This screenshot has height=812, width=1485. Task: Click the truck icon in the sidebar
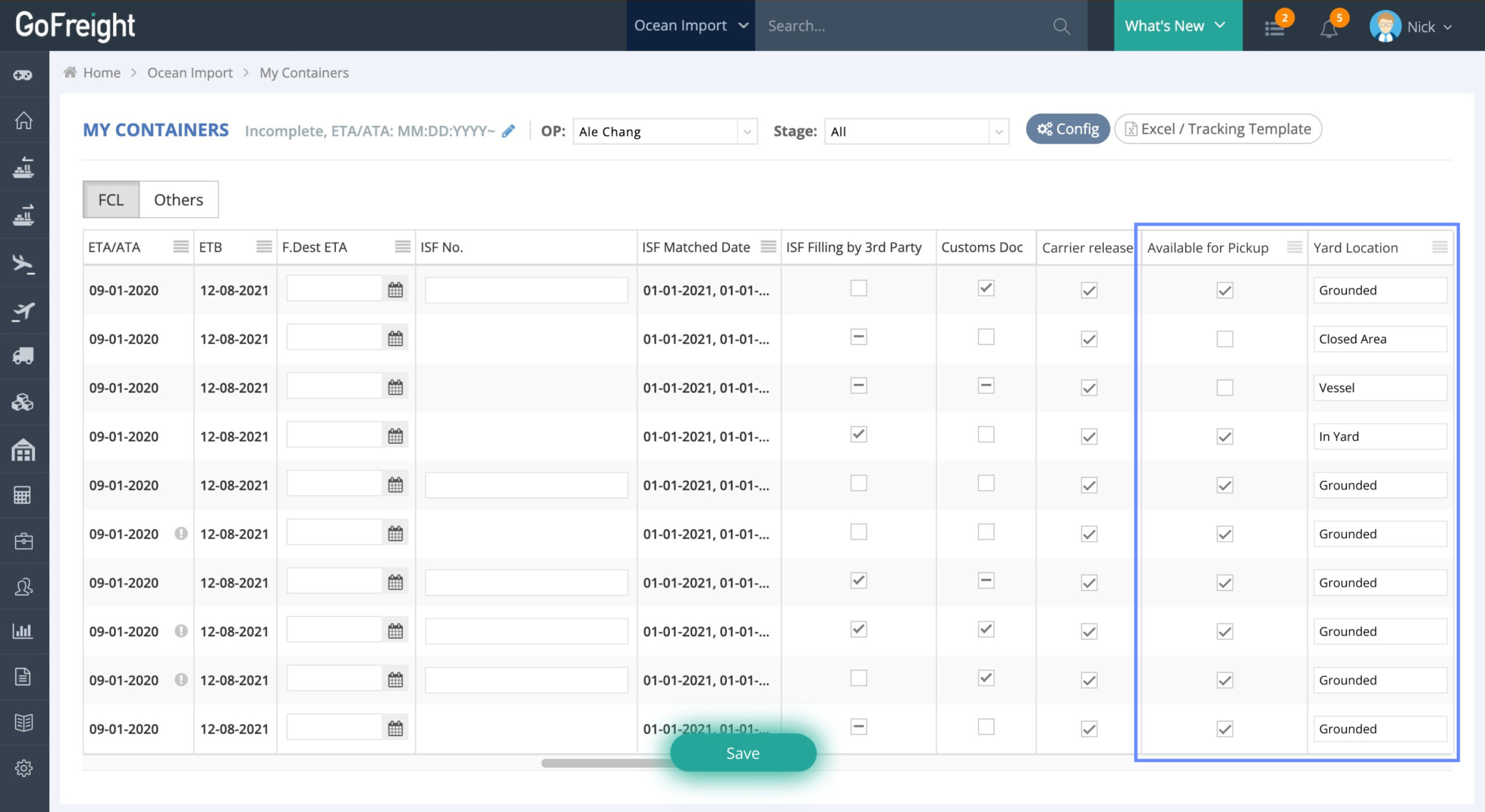pyautogui.click(x=23, y=356)
